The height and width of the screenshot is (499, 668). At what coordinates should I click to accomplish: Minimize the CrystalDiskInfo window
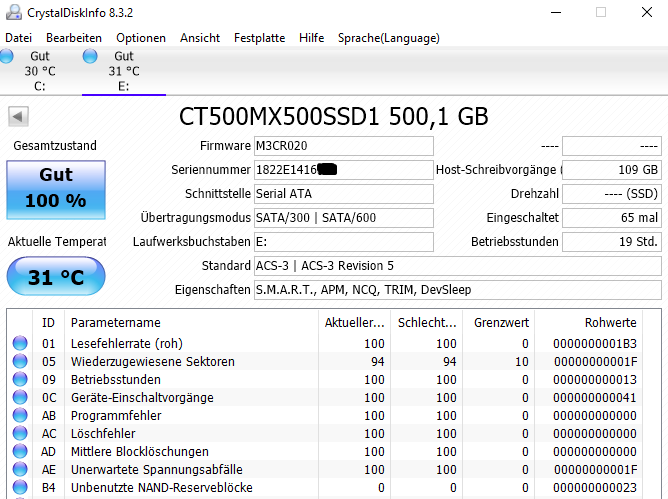pyautogui.click(x=556, y=12)
